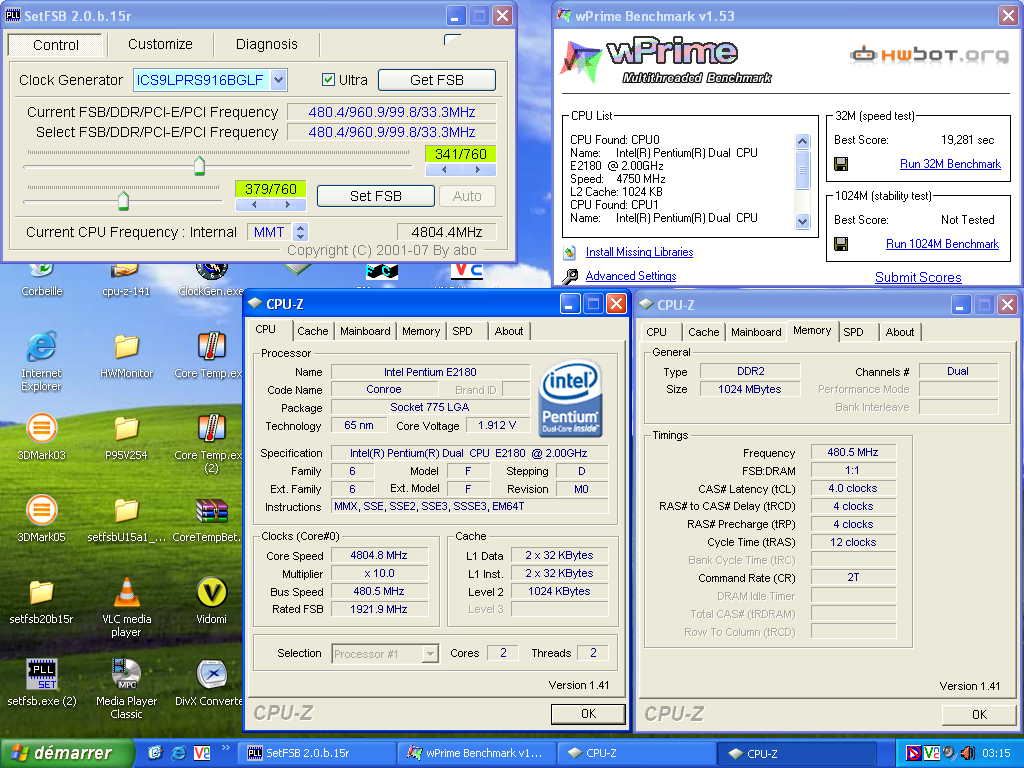Open the CoreTempBet archive icon
The height and width of the screenshot is (768, 1024).
pos(211,511)
